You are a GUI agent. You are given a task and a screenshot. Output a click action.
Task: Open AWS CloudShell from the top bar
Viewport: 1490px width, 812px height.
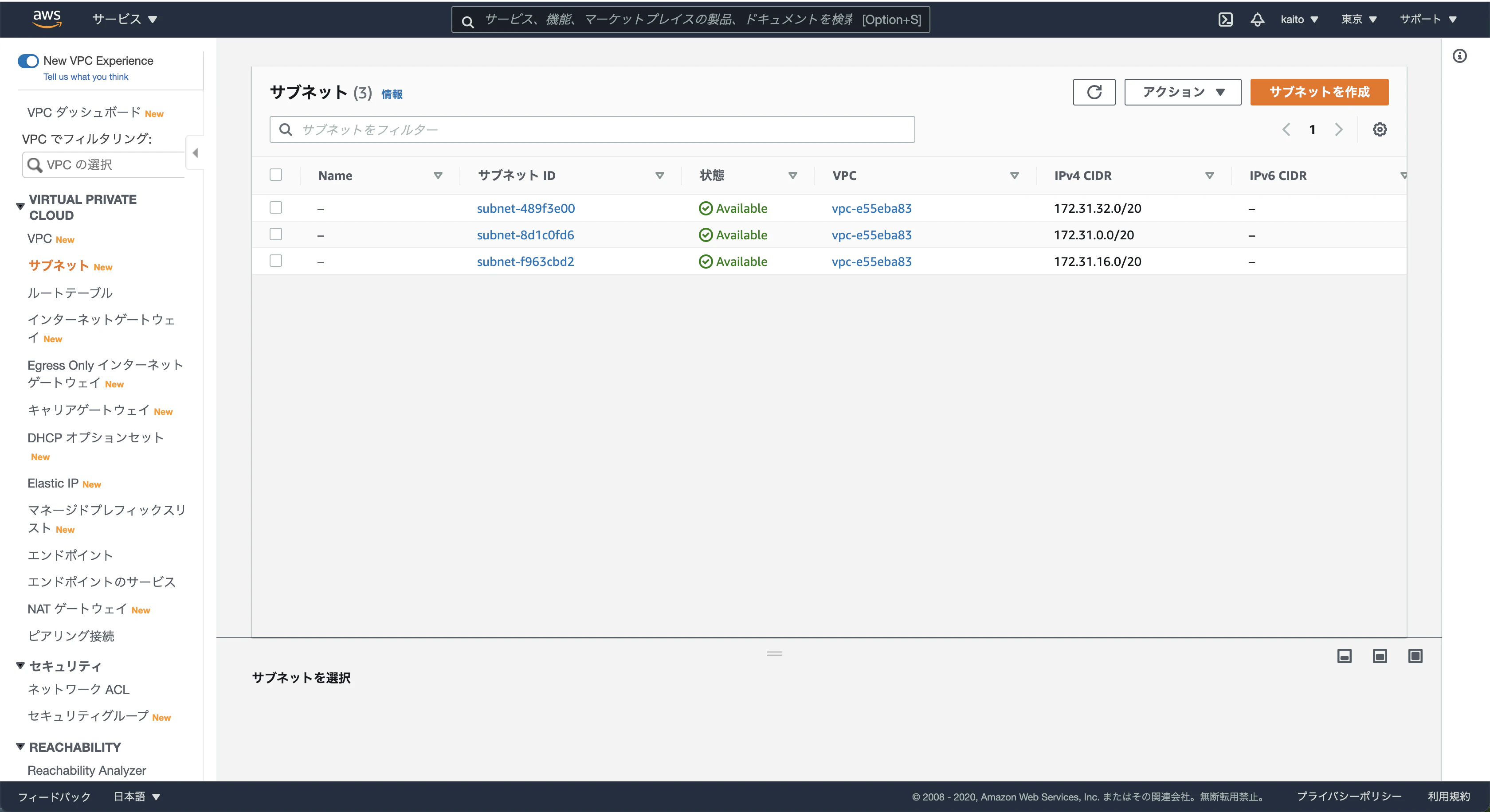(x=1226, y=19)
